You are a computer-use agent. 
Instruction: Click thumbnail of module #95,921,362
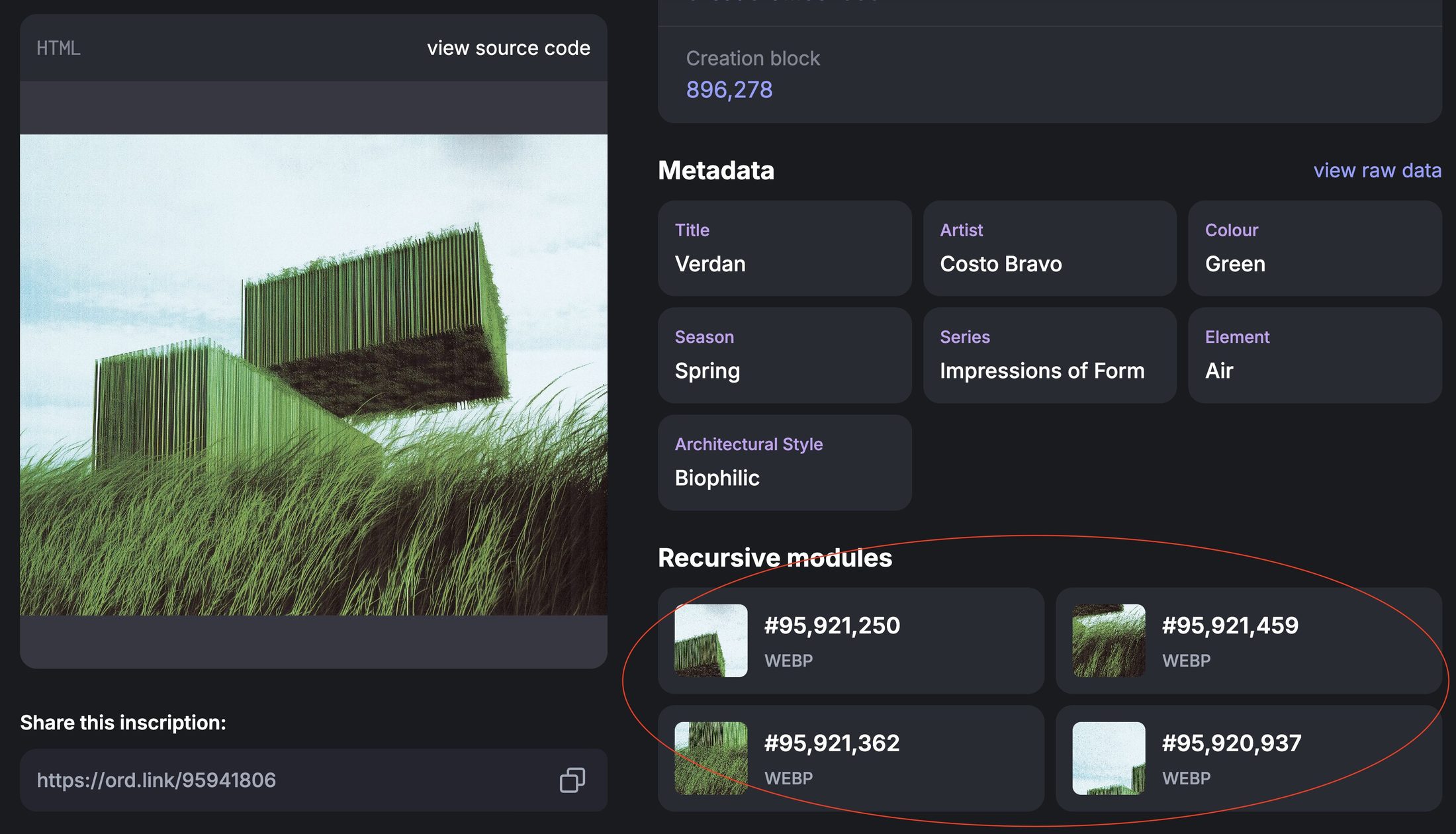711,759
